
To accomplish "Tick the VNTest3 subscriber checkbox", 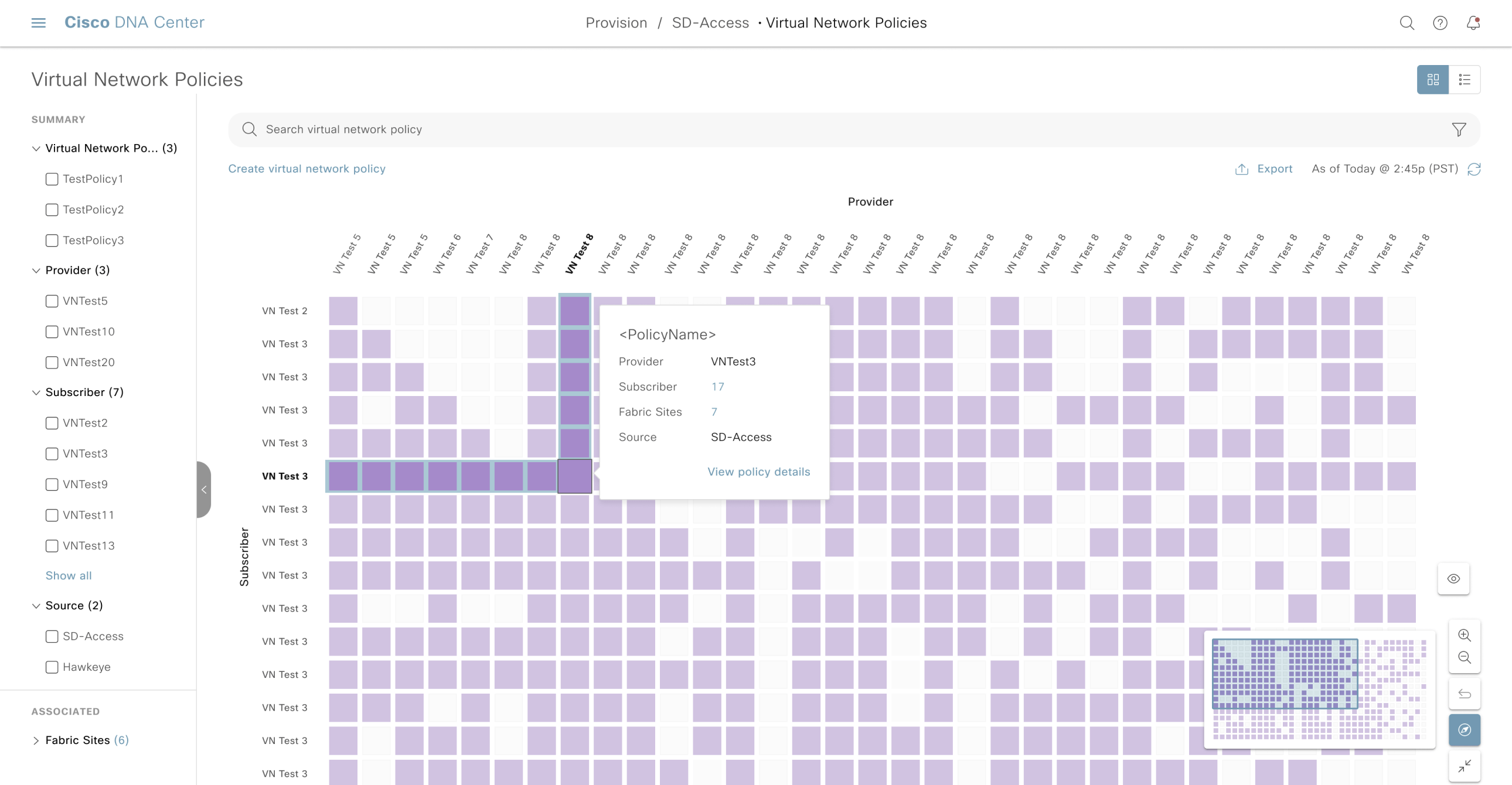I will click(x=52, y=453).
